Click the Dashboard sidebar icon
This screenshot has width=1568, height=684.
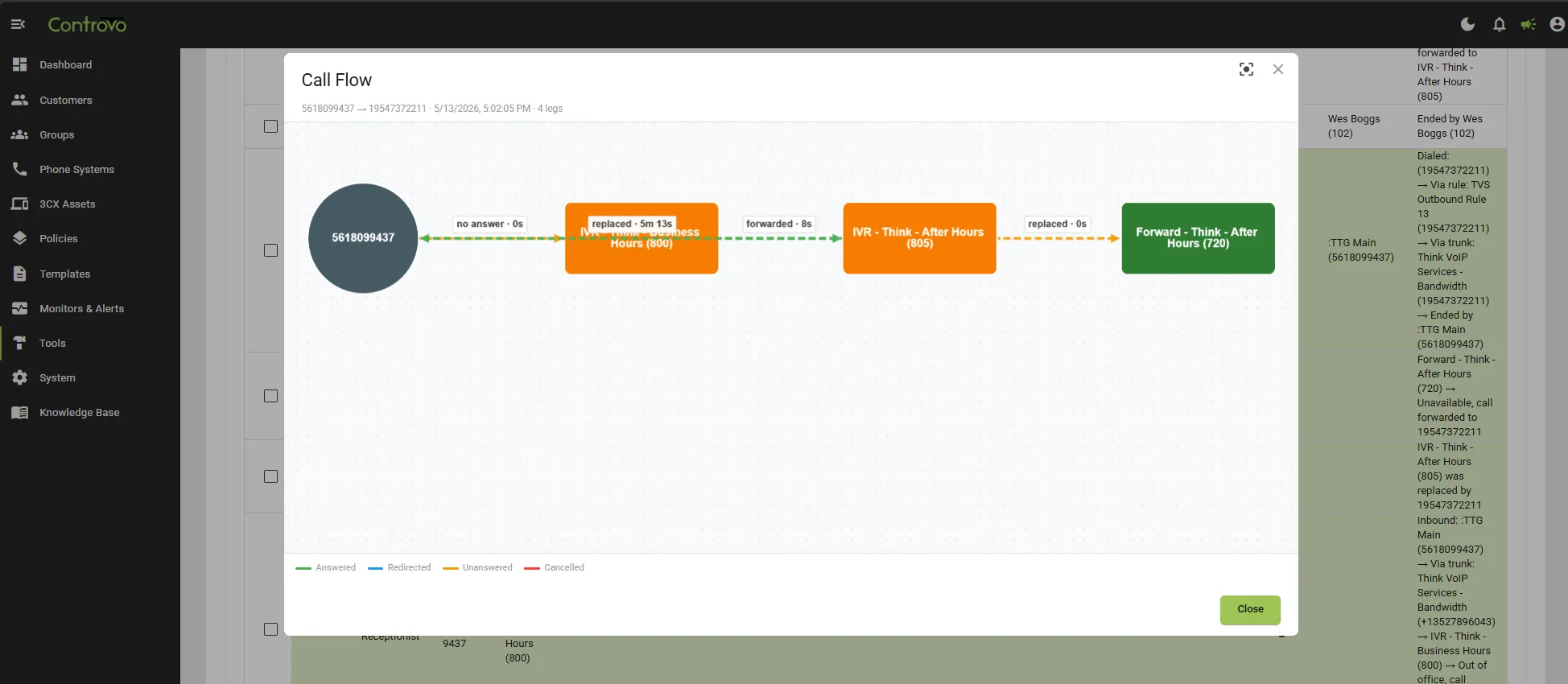20,64
